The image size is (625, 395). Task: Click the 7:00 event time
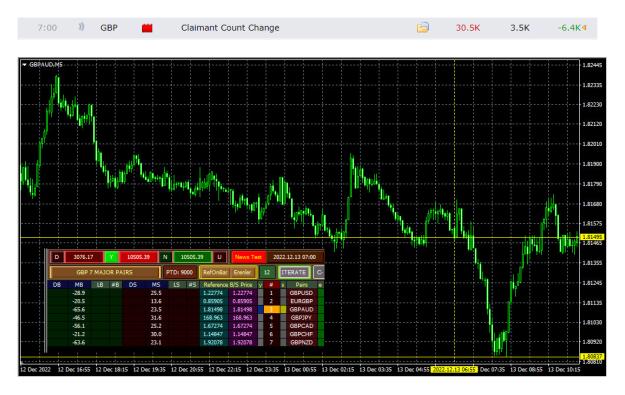47,28
